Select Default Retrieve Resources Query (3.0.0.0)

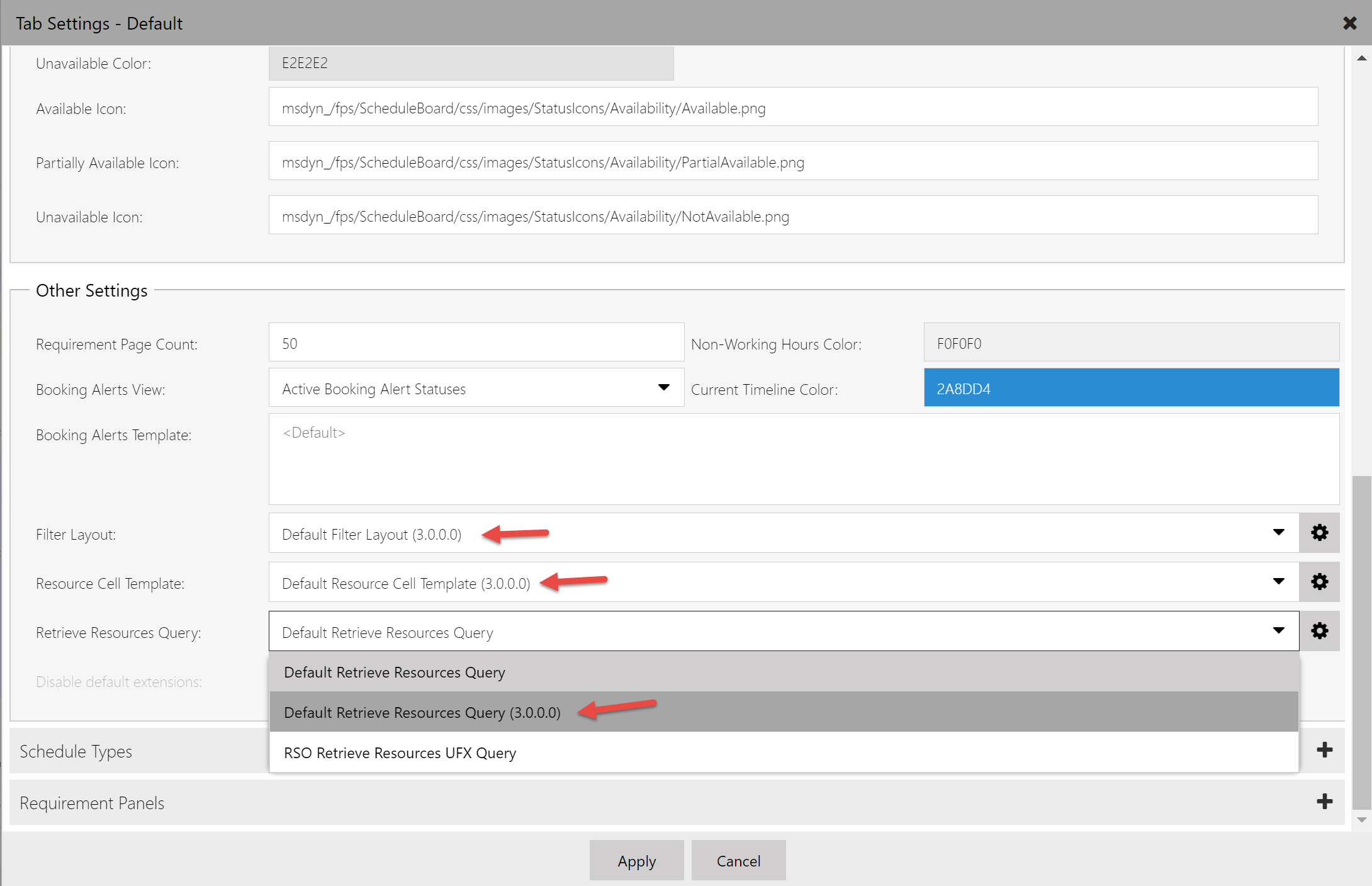point(421,712)
